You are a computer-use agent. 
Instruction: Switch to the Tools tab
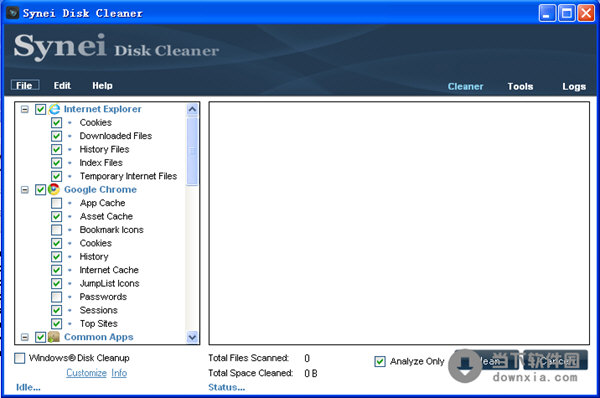point(520,86)
